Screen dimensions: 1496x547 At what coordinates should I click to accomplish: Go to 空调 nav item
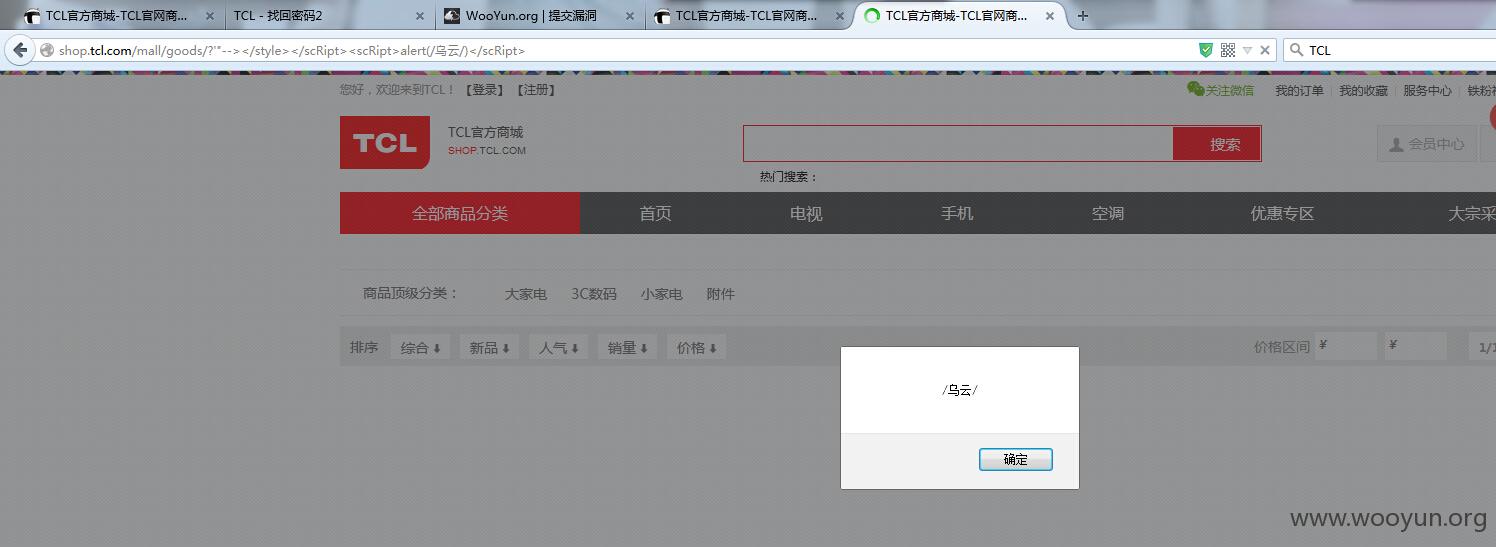pyautogui.click(x=1108, y=213)
